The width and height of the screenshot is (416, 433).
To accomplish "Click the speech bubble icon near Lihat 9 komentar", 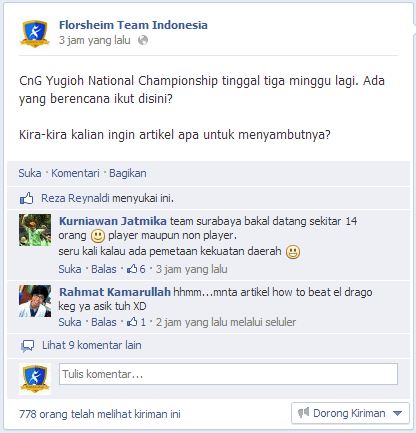I will pos(27,346).
